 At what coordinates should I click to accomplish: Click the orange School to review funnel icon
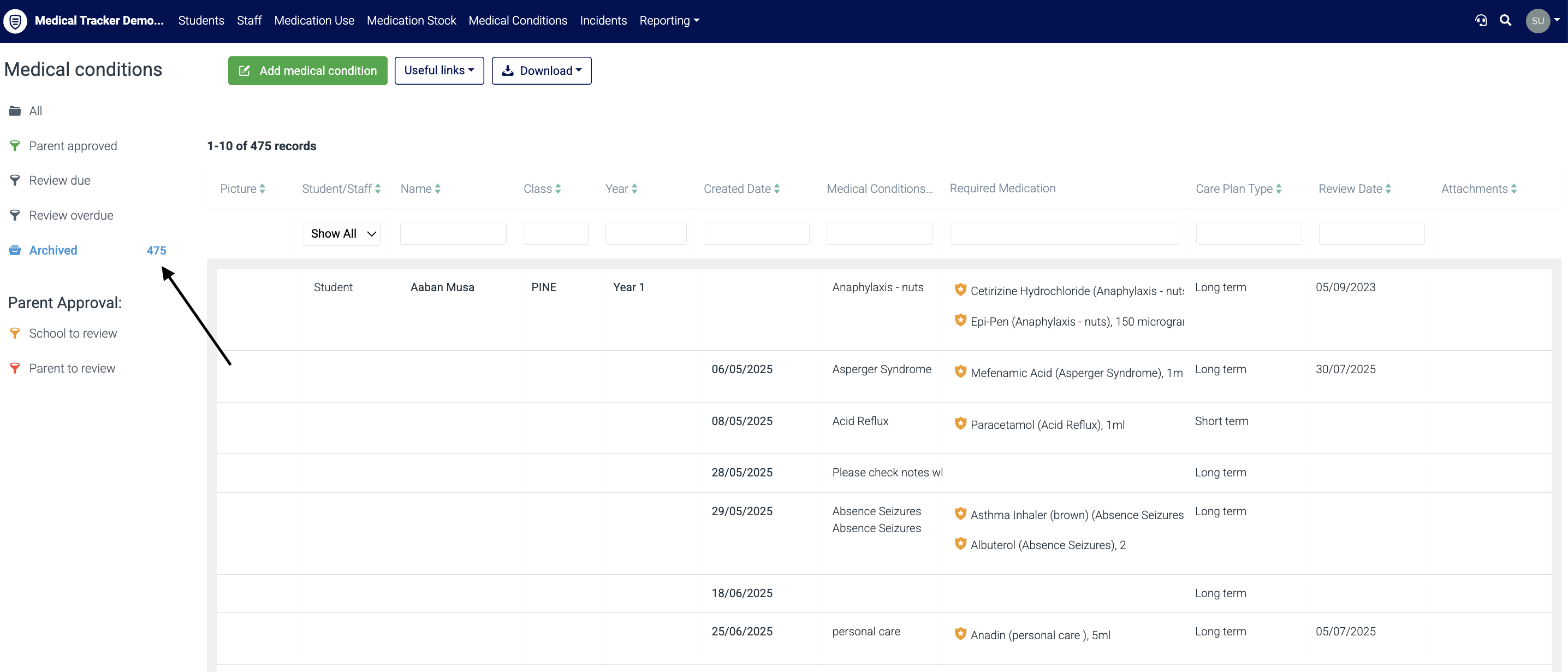coord(15,333)
